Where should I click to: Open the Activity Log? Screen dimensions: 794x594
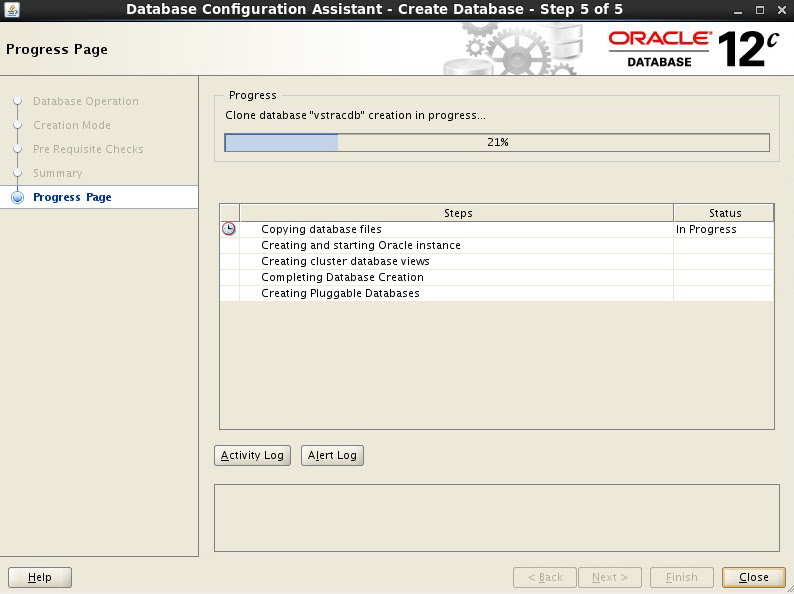pos(252,455)
